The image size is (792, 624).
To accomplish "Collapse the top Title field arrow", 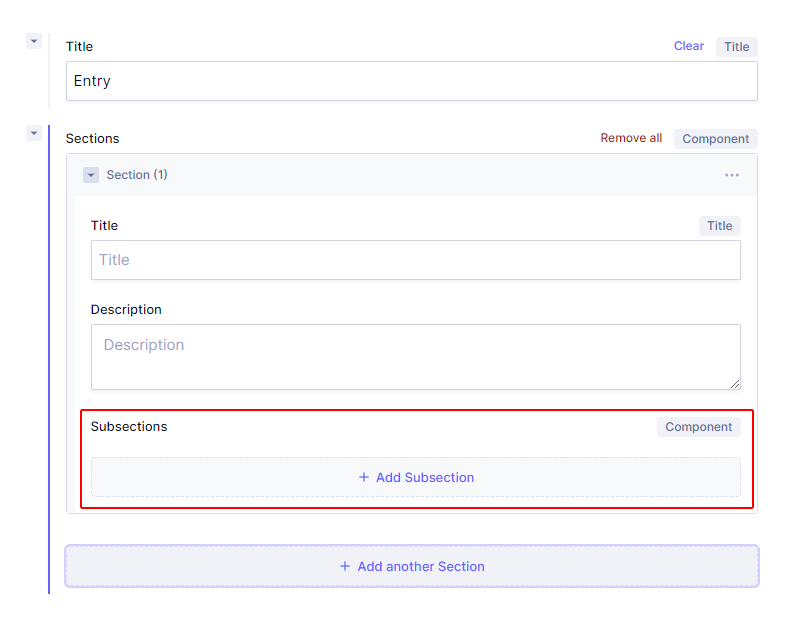I will click(x=34, y=41).
